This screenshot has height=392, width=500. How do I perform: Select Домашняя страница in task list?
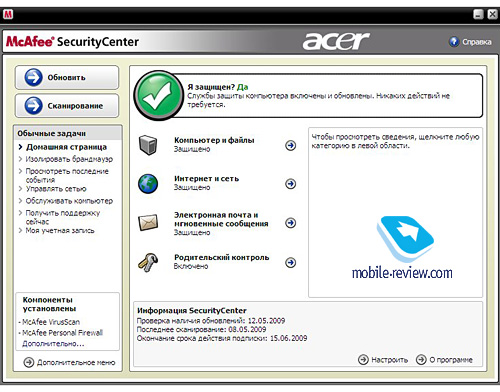click(66, 147)
